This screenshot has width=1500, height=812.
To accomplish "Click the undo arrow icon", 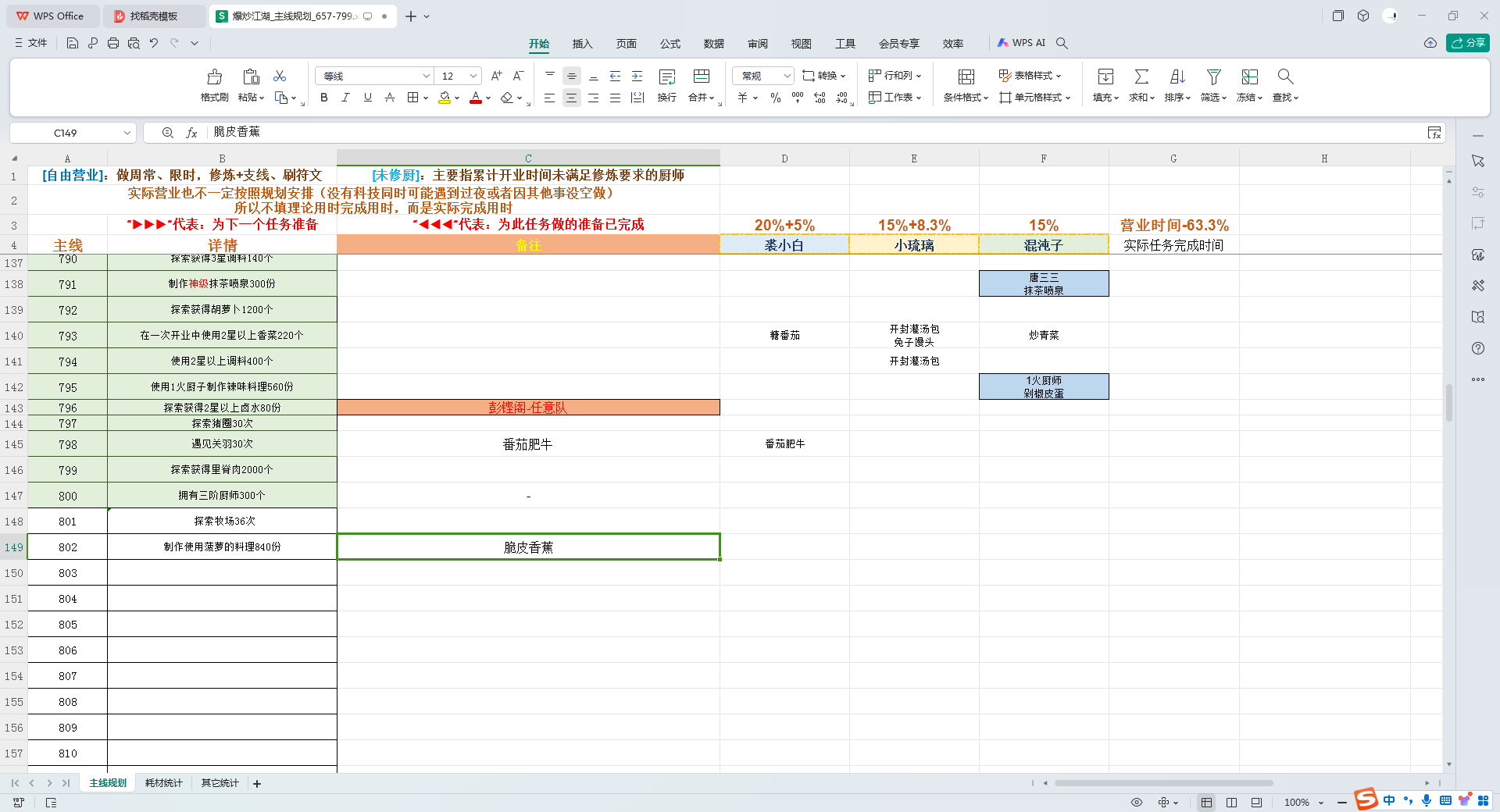I will tap(154, 43).
